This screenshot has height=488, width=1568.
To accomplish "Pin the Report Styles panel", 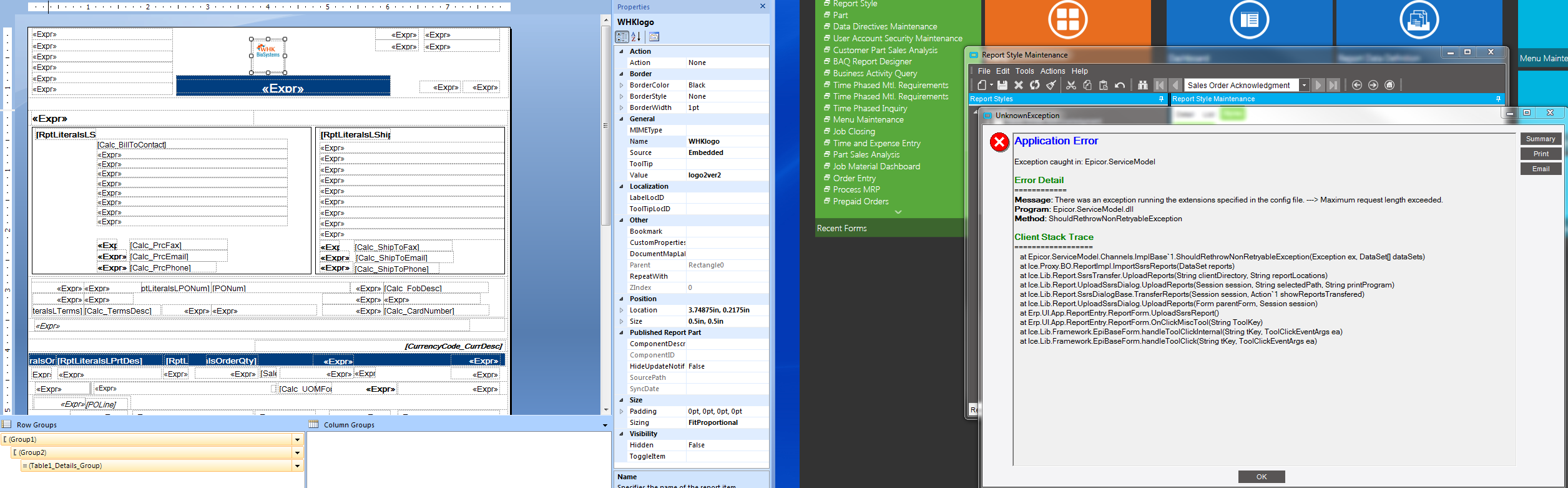I will 1161,99.
